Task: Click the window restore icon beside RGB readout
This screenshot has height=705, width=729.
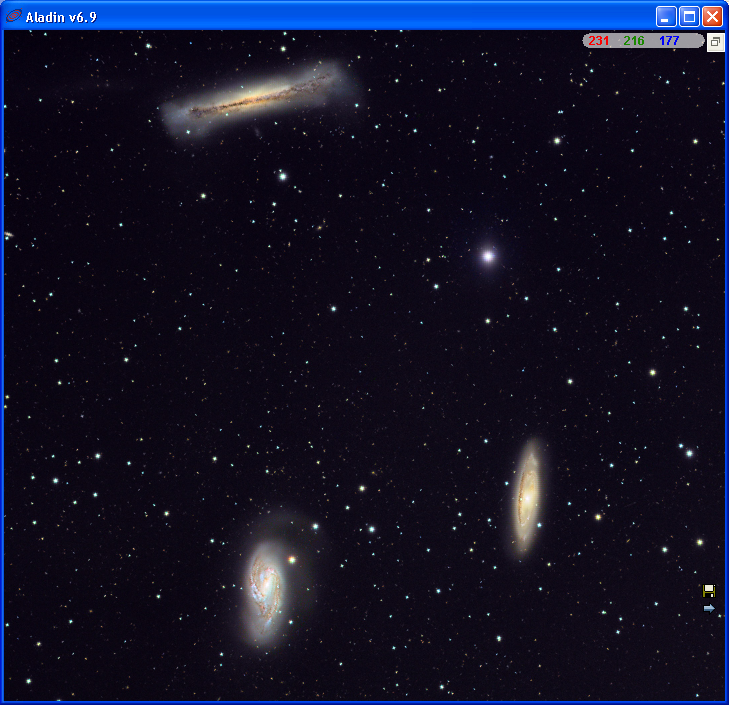Action: (x=716, y=42)
